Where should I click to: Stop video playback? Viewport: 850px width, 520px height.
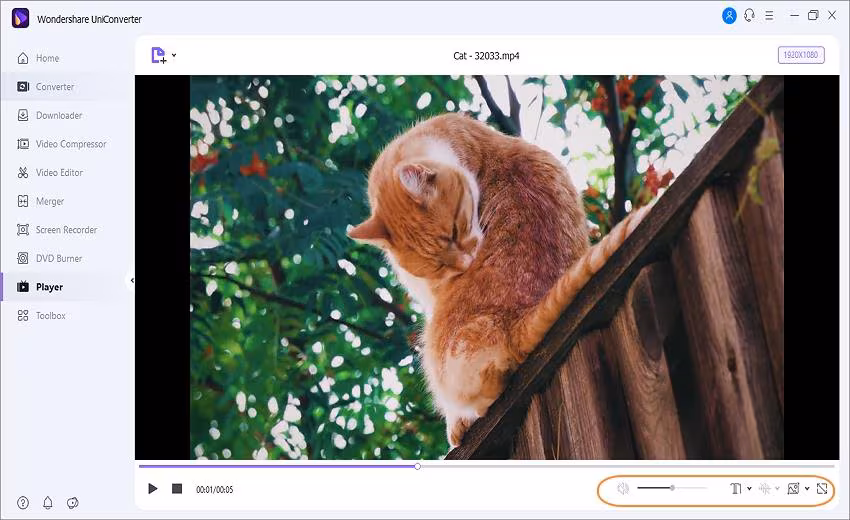[x=177, y=489]
